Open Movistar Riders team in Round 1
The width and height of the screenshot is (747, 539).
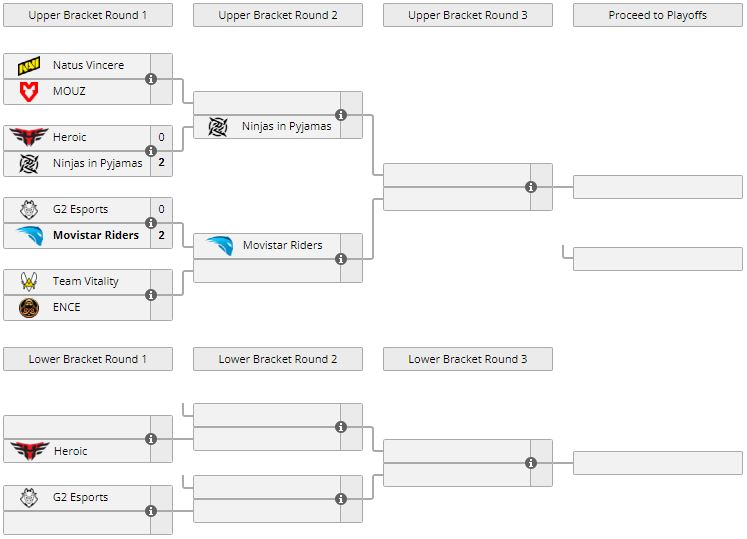96,236
